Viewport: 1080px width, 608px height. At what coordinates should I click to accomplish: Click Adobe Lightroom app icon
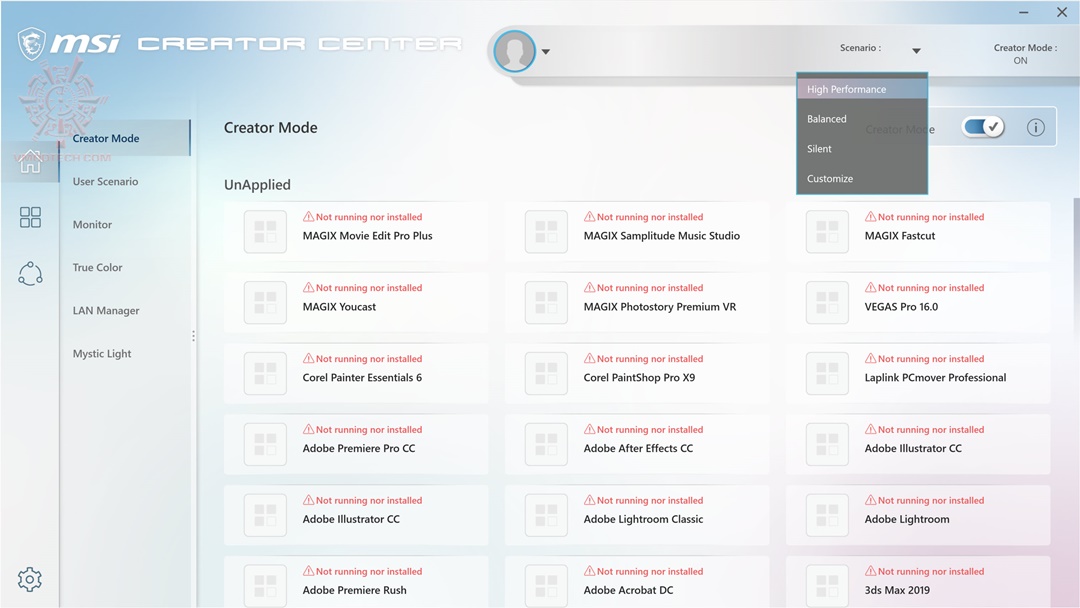[827, 515]
